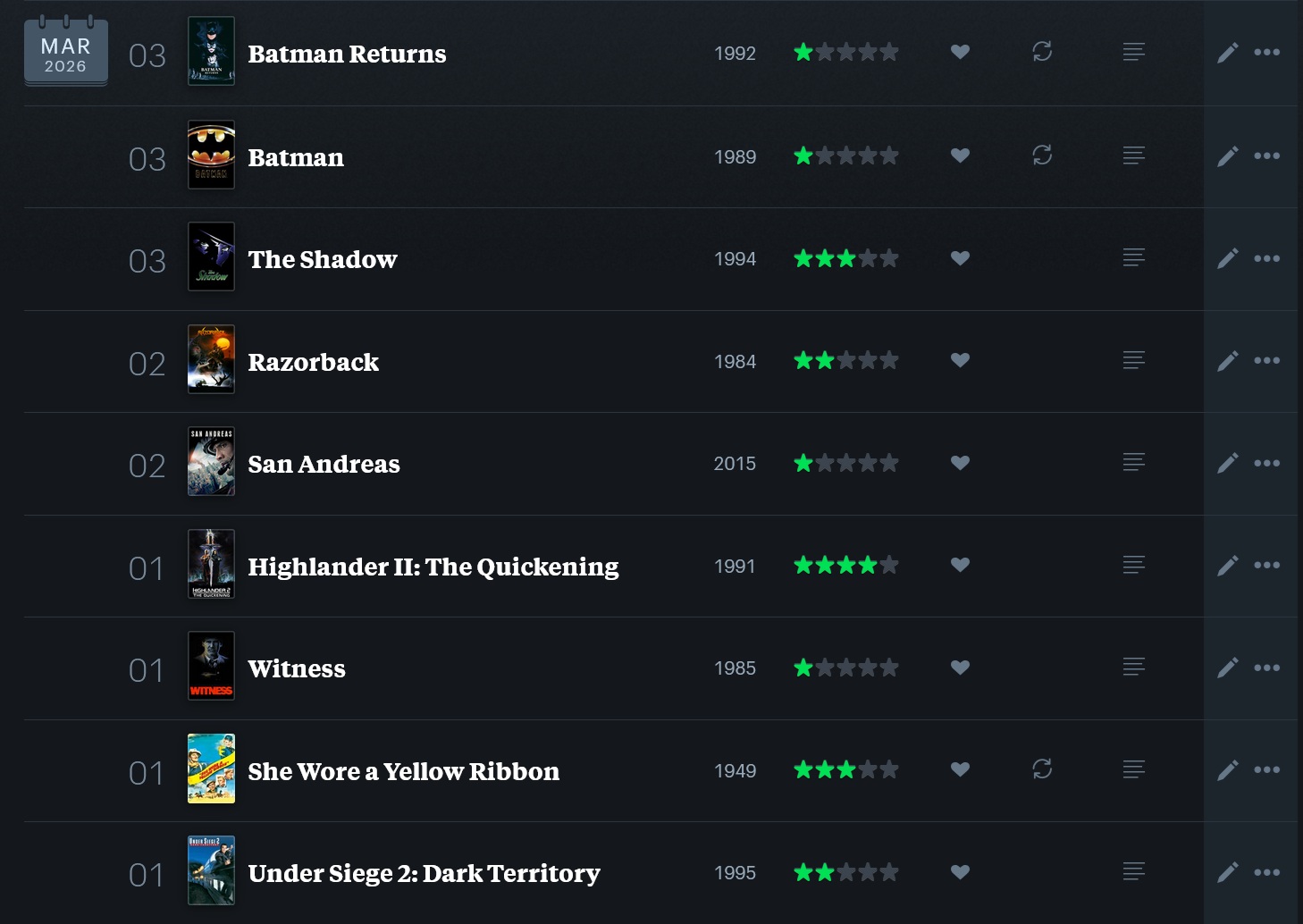Edit The Shadow diary entry

1228,258
